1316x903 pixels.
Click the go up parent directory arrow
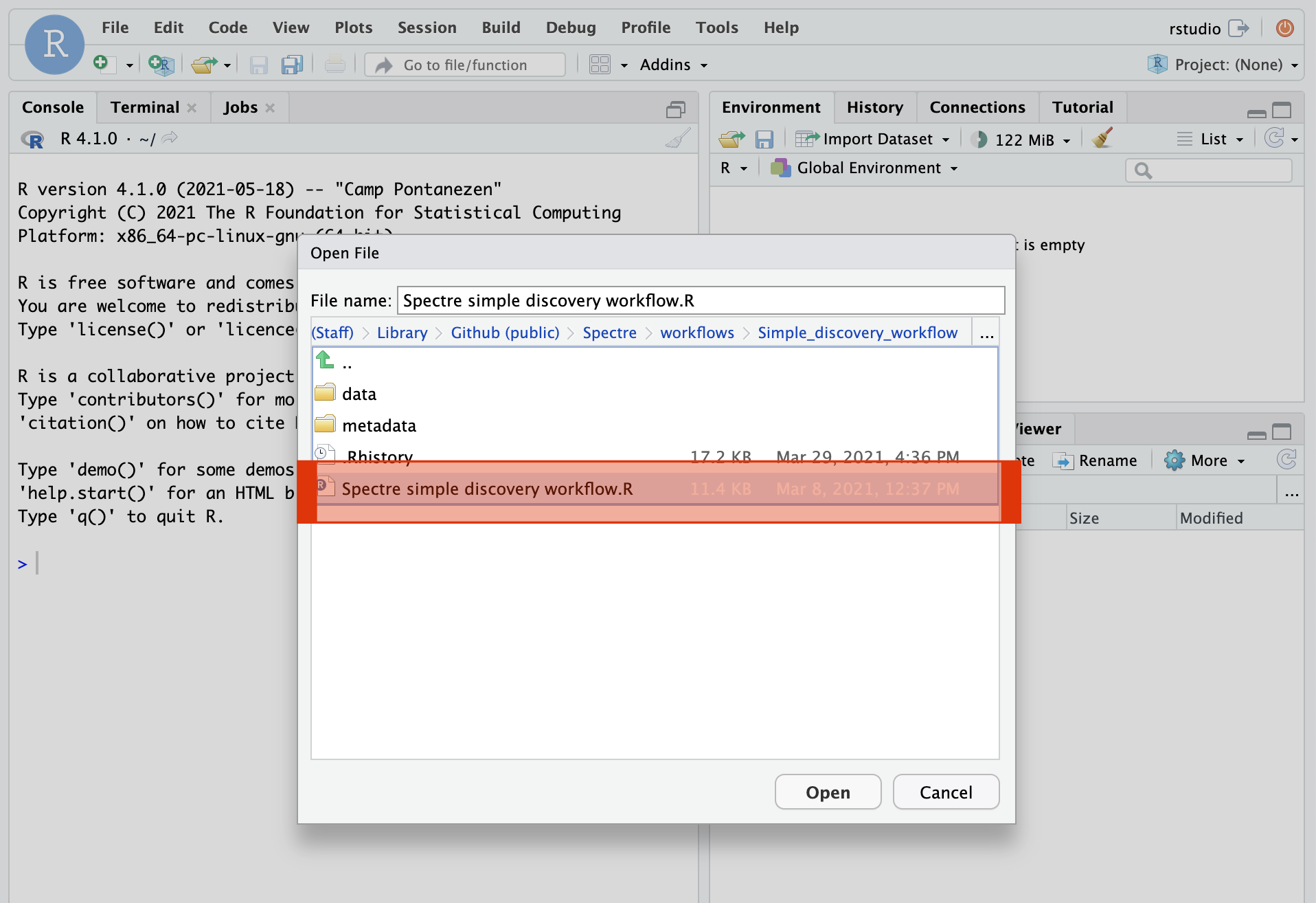click(x=325, y=361)
